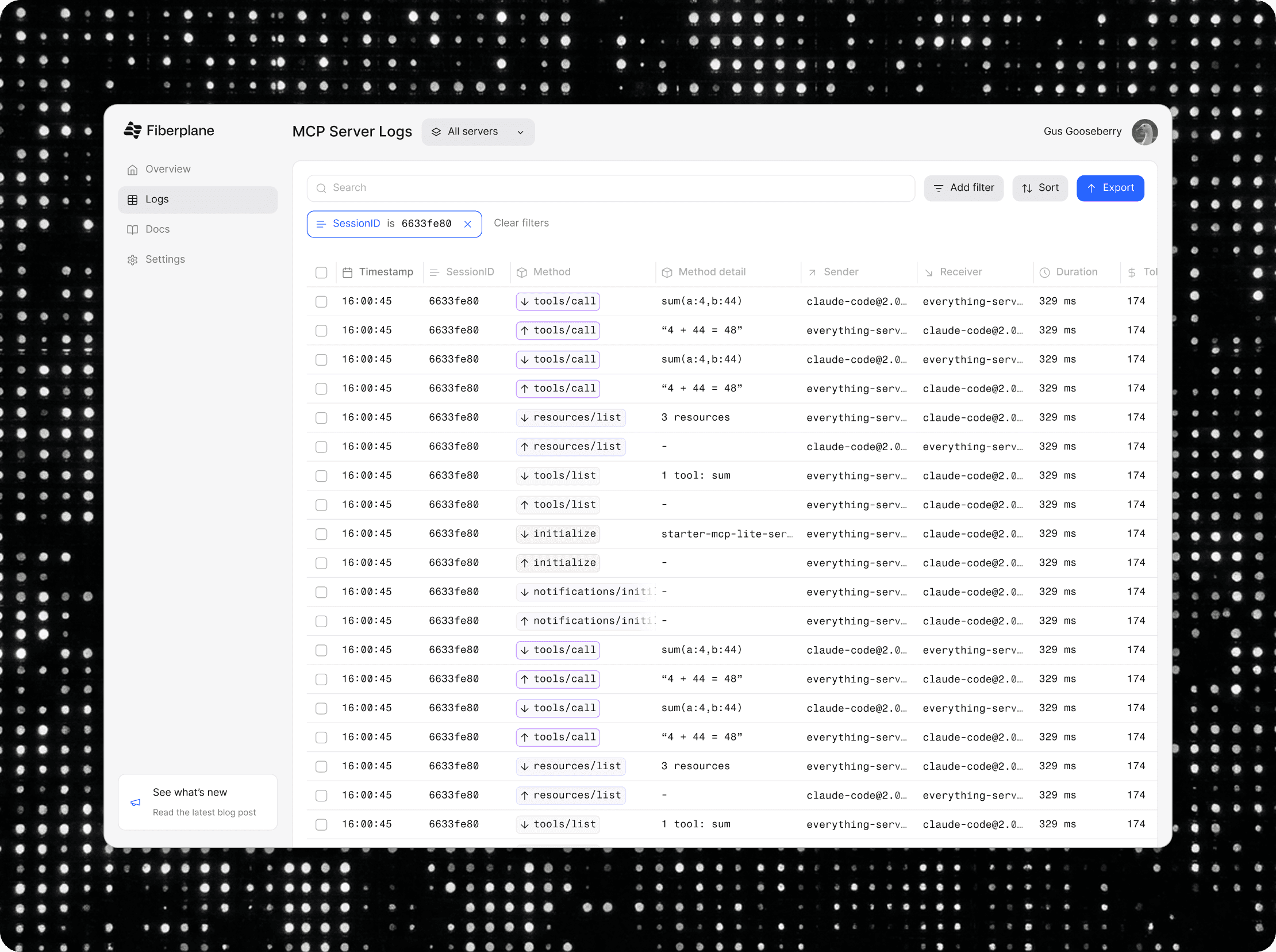Screen dimensions: 1276x952
Task: Click the Docs book icon
Action: [x=133, y=229]
